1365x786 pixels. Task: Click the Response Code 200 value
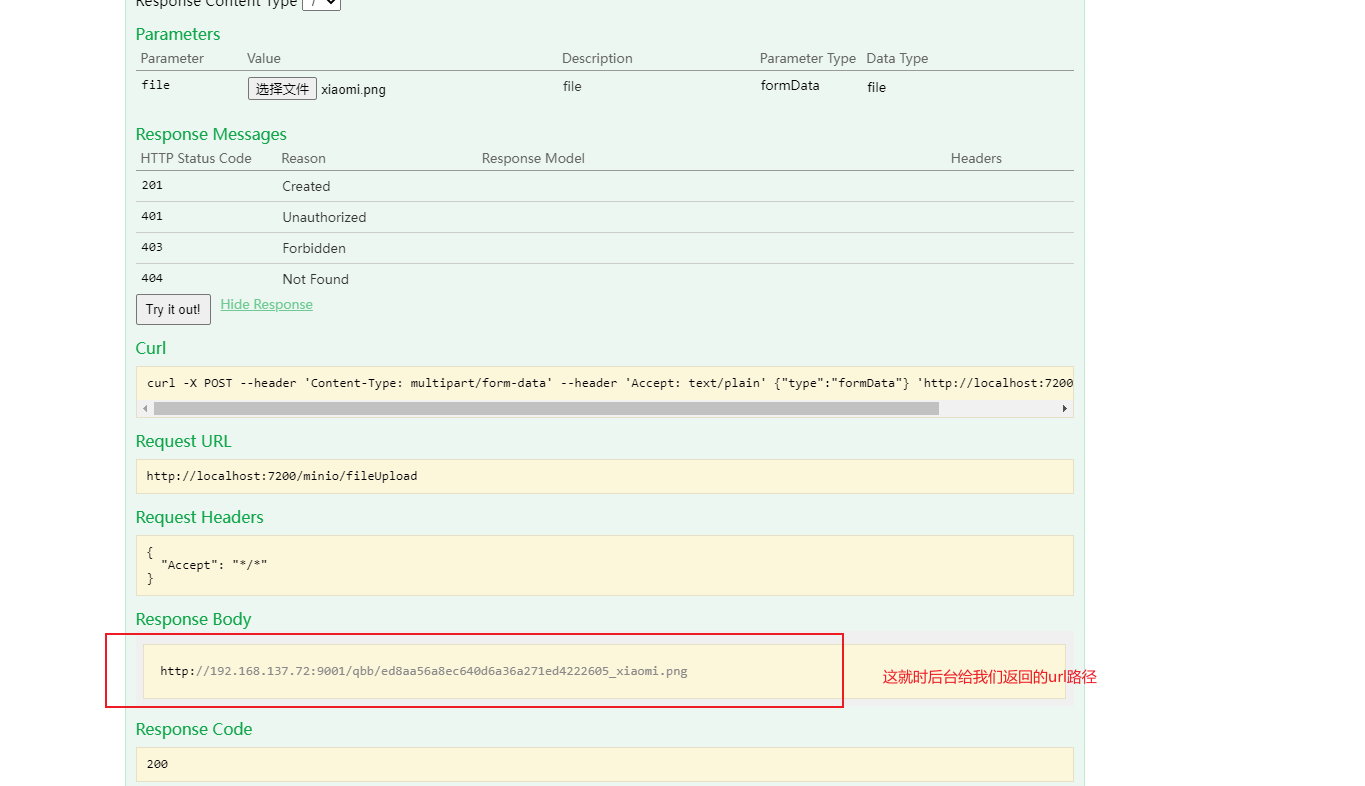pyautogui.click(x=157, y=764)
